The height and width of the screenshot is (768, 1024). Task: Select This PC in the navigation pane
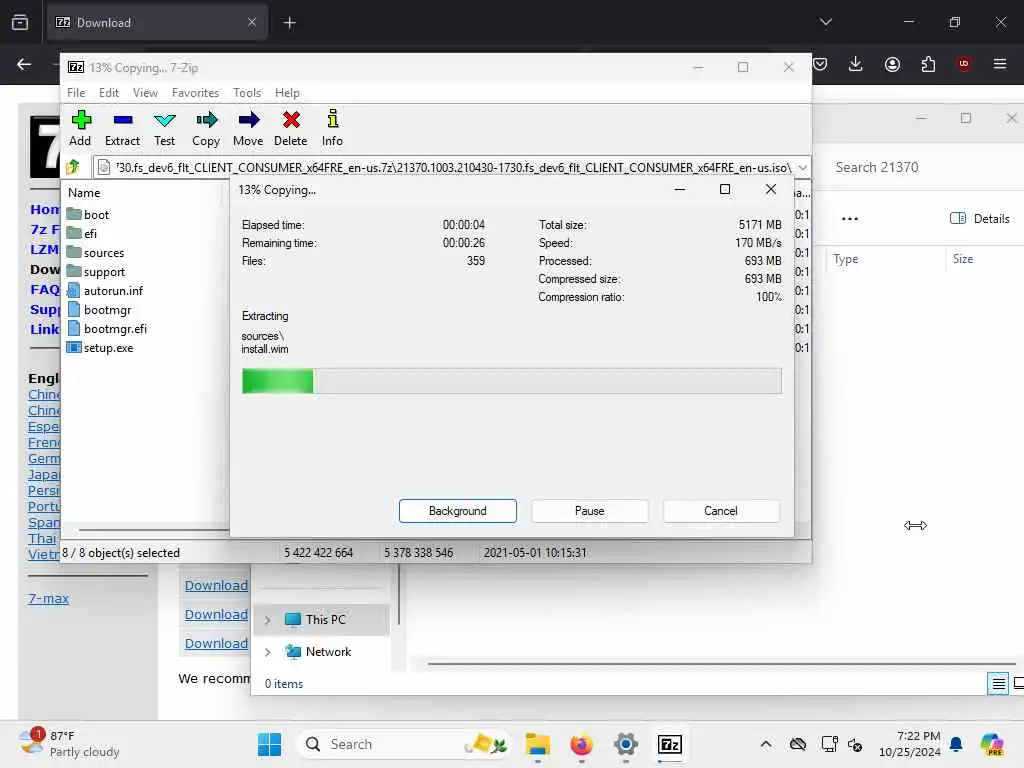(x=321, y=620)
